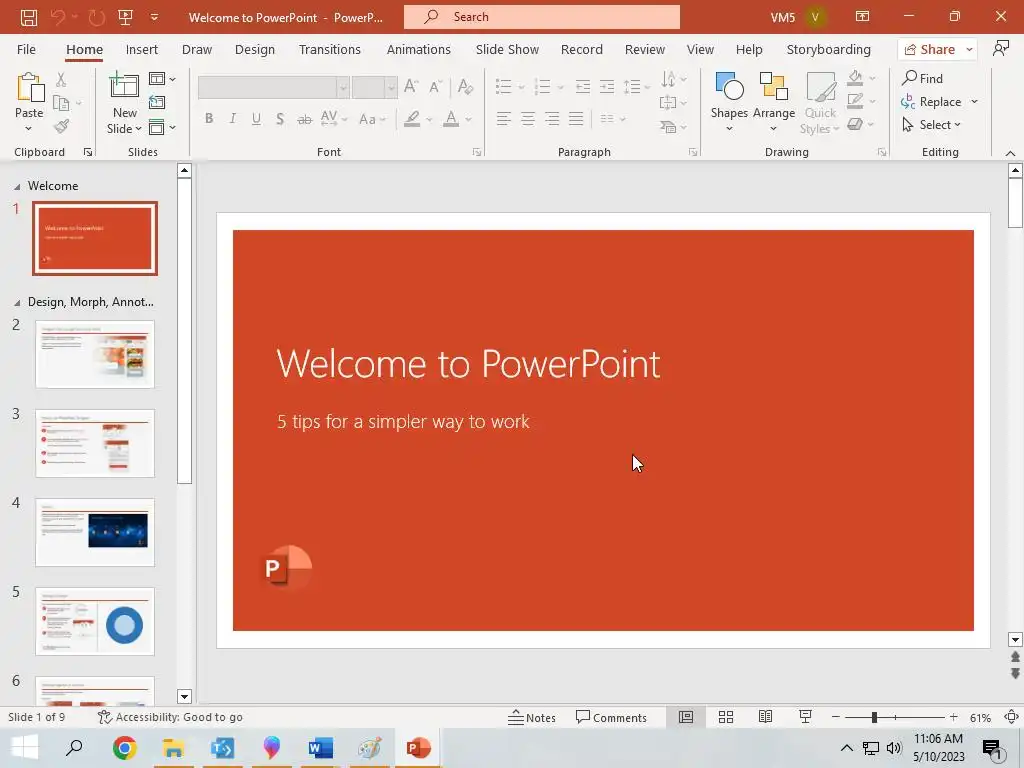Toggle Underline formatting
This screenshot has width=1024, height=768.
coord(256,118)
